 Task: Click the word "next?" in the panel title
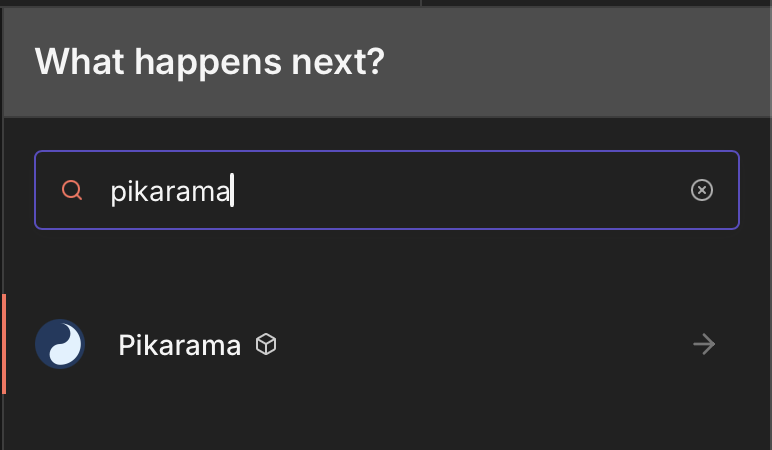point(338,63)
